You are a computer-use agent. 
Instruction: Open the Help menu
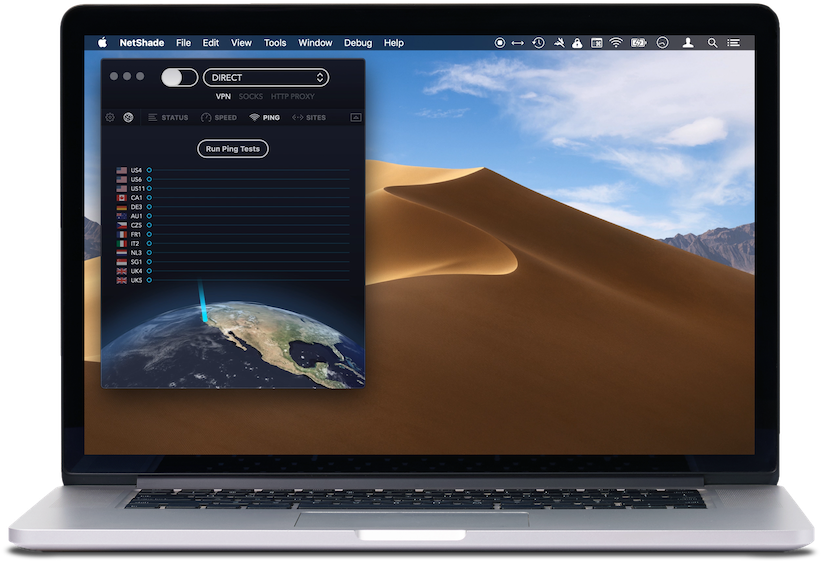pos(394,43)
